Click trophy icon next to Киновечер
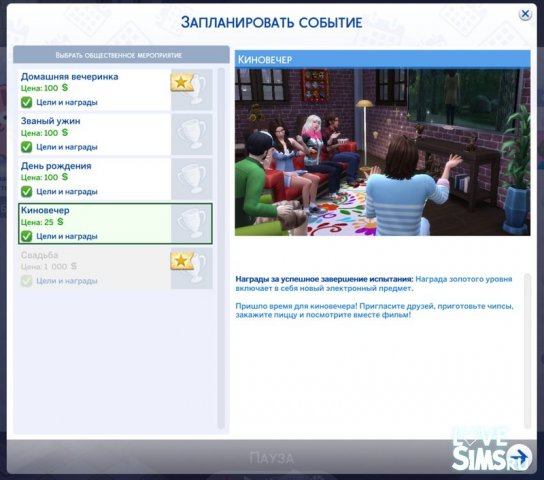This screenshot has height=480, width=544. click(x=192, y=223)
